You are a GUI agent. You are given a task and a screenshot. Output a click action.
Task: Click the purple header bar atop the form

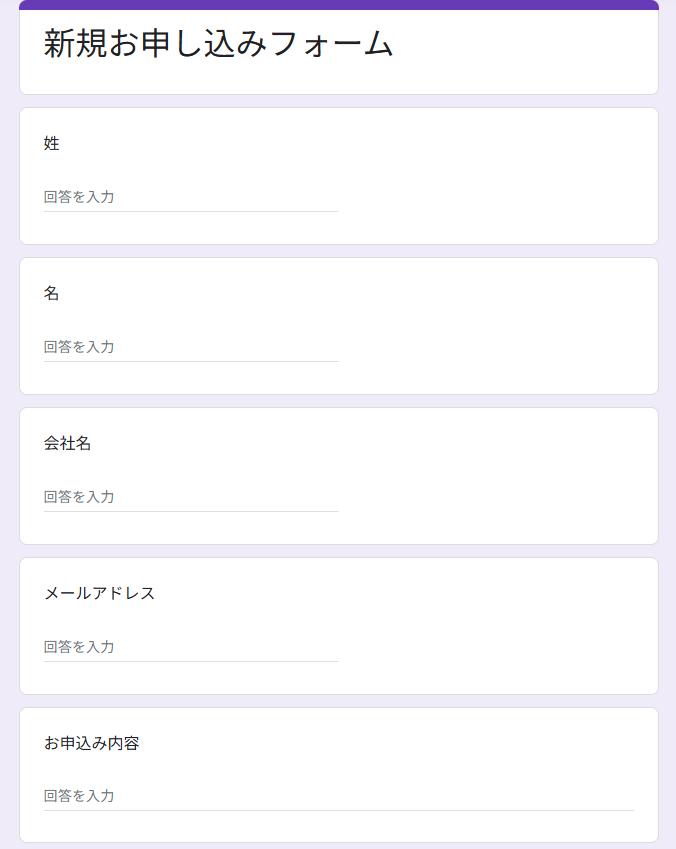click(338, 5)
